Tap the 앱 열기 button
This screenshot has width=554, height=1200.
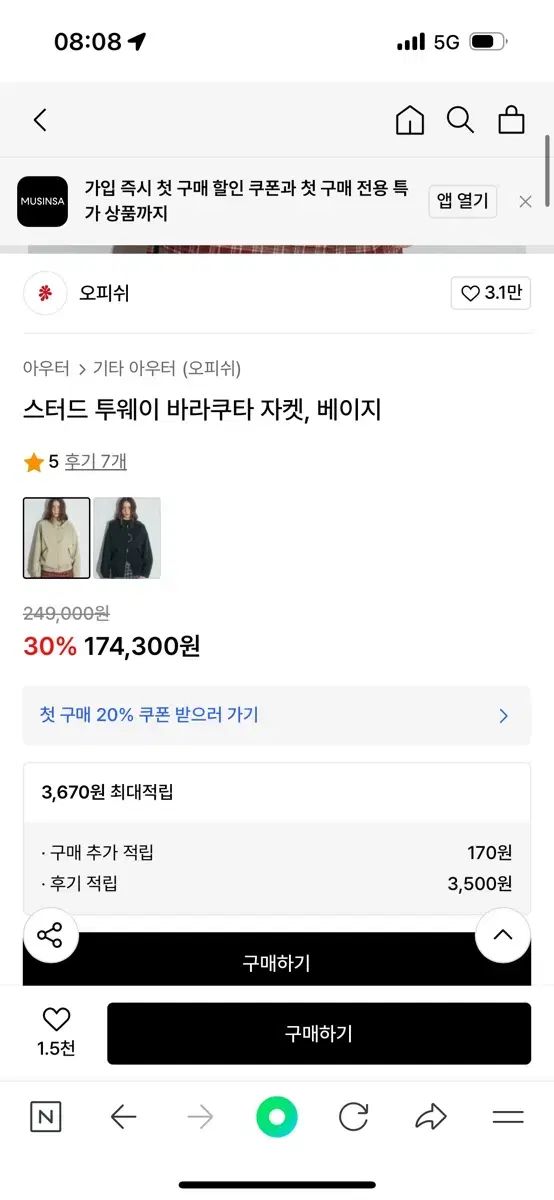point(463,201)
